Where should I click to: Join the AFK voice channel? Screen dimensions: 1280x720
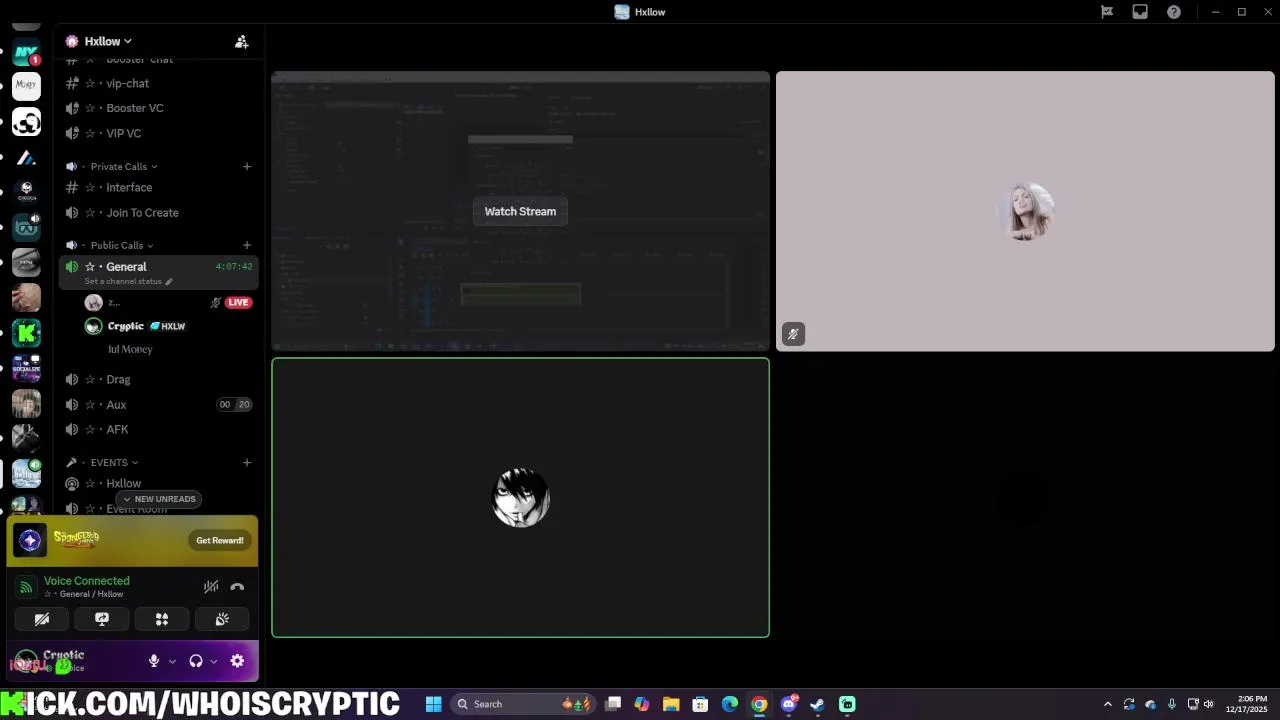pyautogui.click(x=158, y=430)
